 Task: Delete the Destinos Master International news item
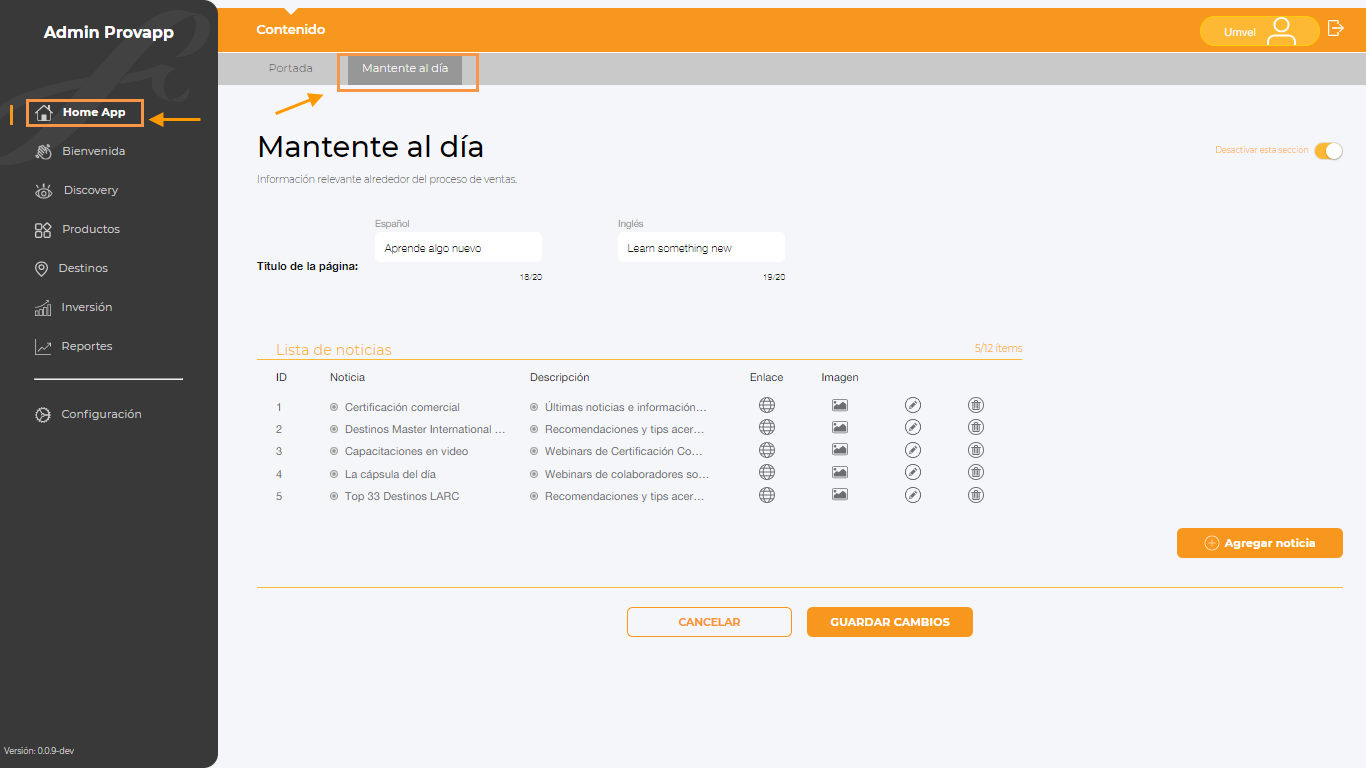click(976, 427)
